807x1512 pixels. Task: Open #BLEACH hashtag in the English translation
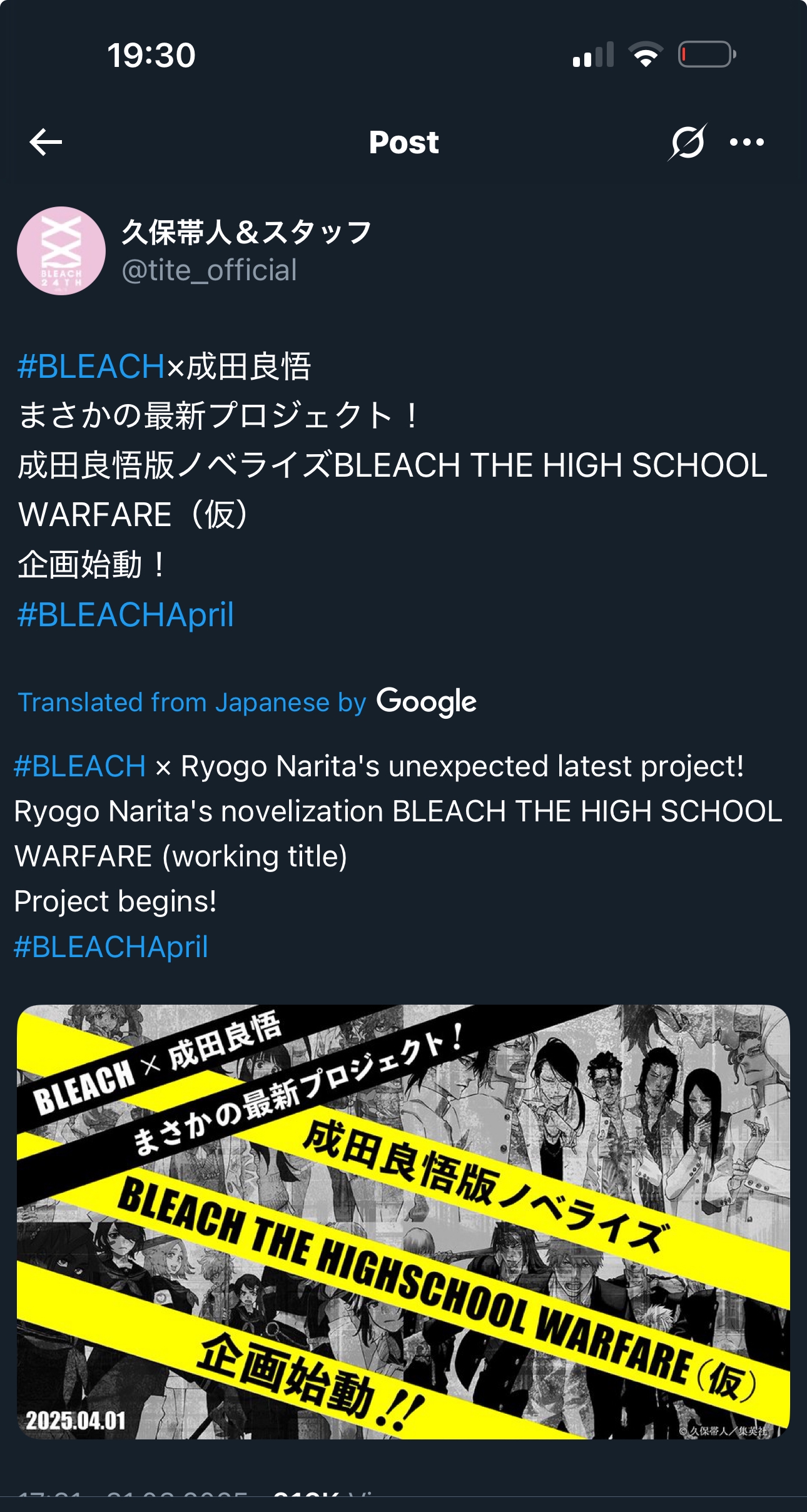pyautogui.click(x=80, y=766)
